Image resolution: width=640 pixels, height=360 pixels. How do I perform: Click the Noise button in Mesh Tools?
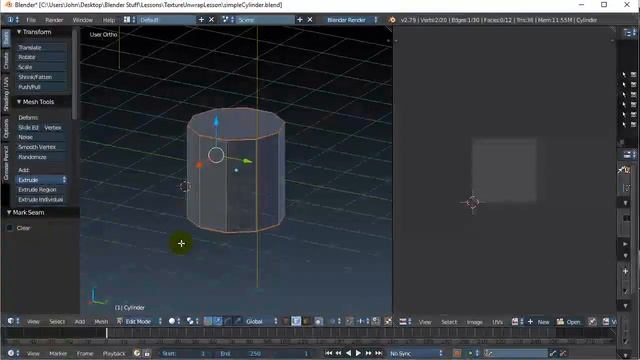tap(41, 137)
